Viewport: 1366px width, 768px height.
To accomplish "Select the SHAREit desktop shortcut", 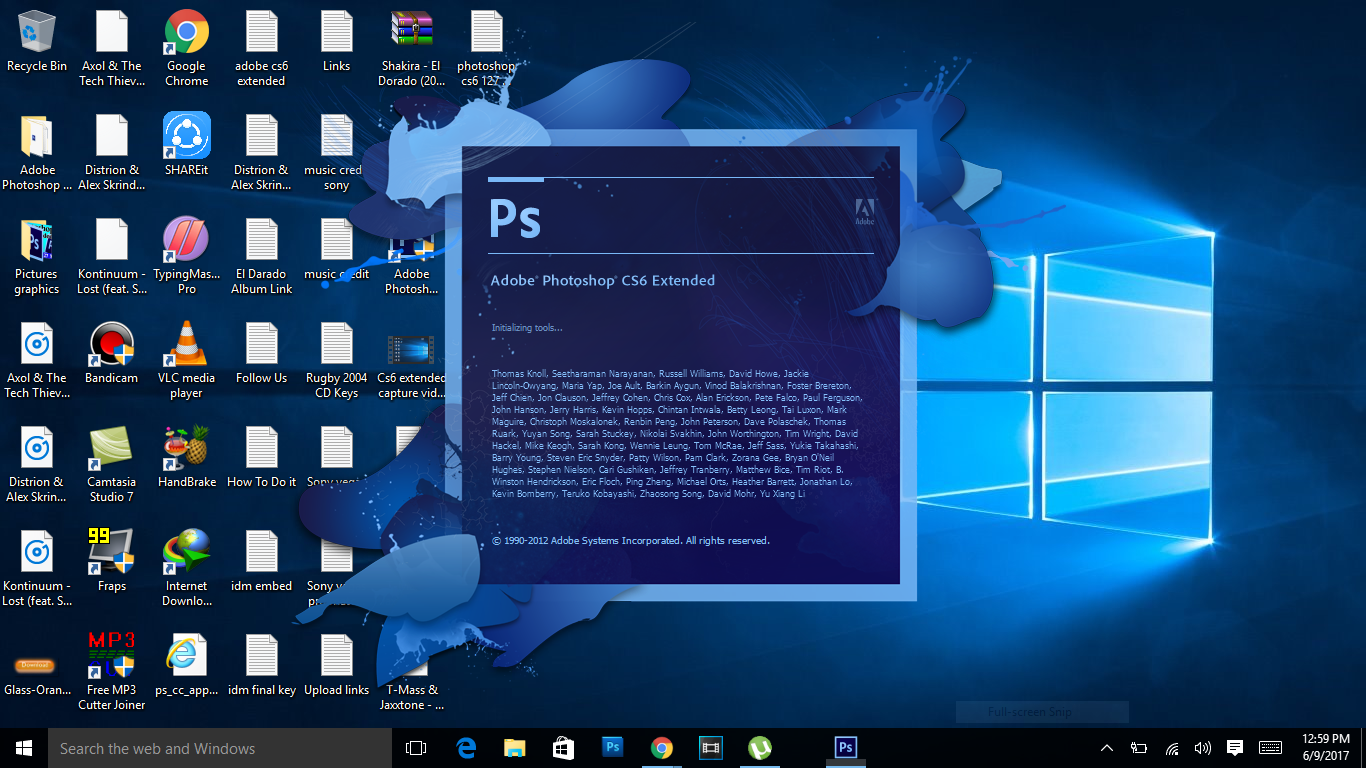I will 187,145.
